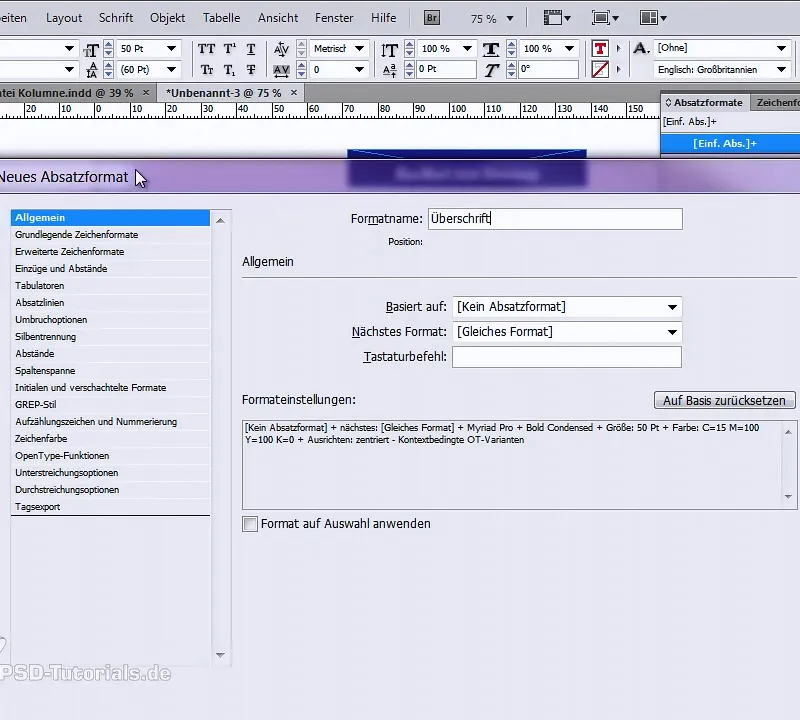Click the vertical scale icon
The height and width of the screenshot is (720, 800).
point(389,49)
